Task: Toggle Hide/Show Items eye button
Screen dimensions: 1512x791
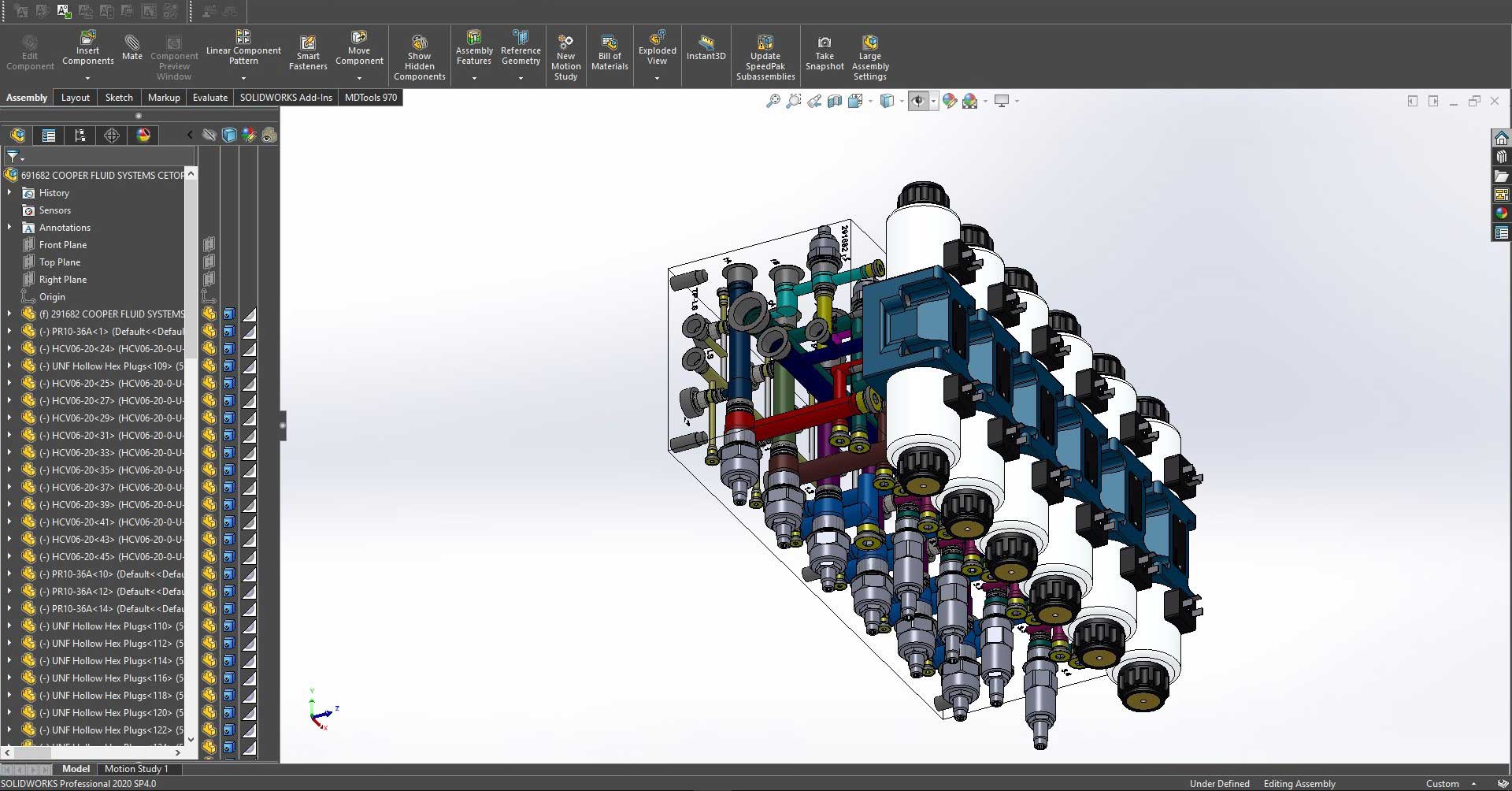Action: (918, 101)
